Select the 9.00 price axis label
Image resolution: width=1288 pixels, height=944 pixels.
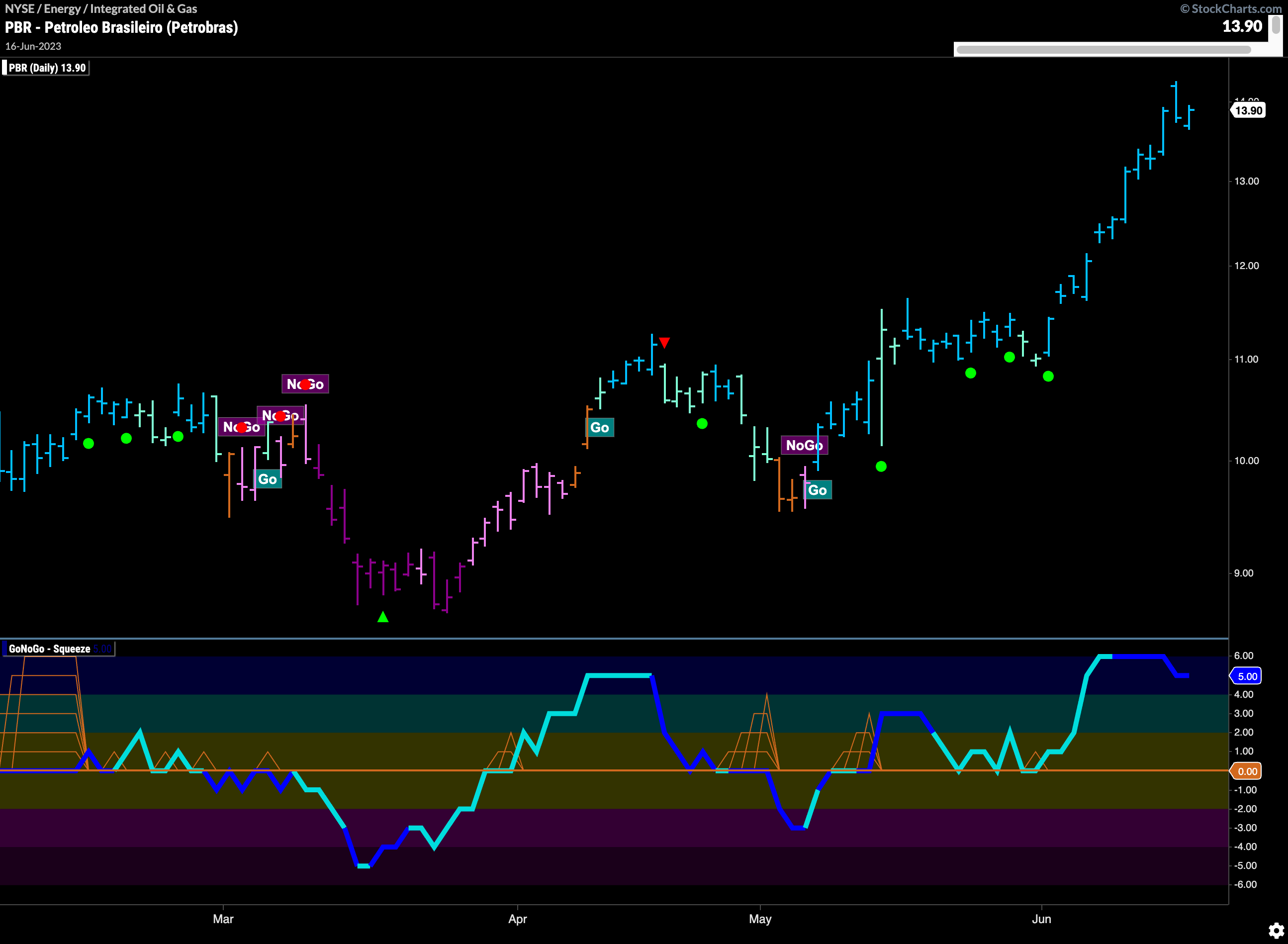pos(1243,573)
